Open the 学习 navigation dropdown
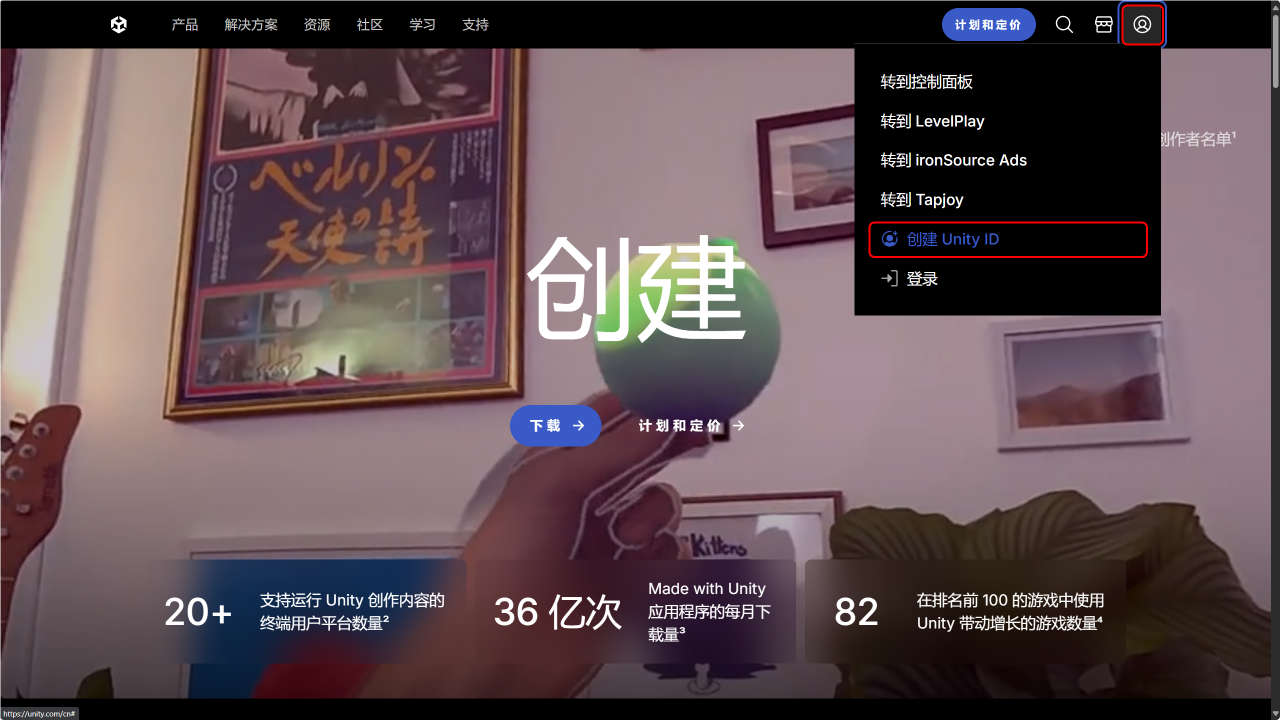 click(x=423, y=25)
